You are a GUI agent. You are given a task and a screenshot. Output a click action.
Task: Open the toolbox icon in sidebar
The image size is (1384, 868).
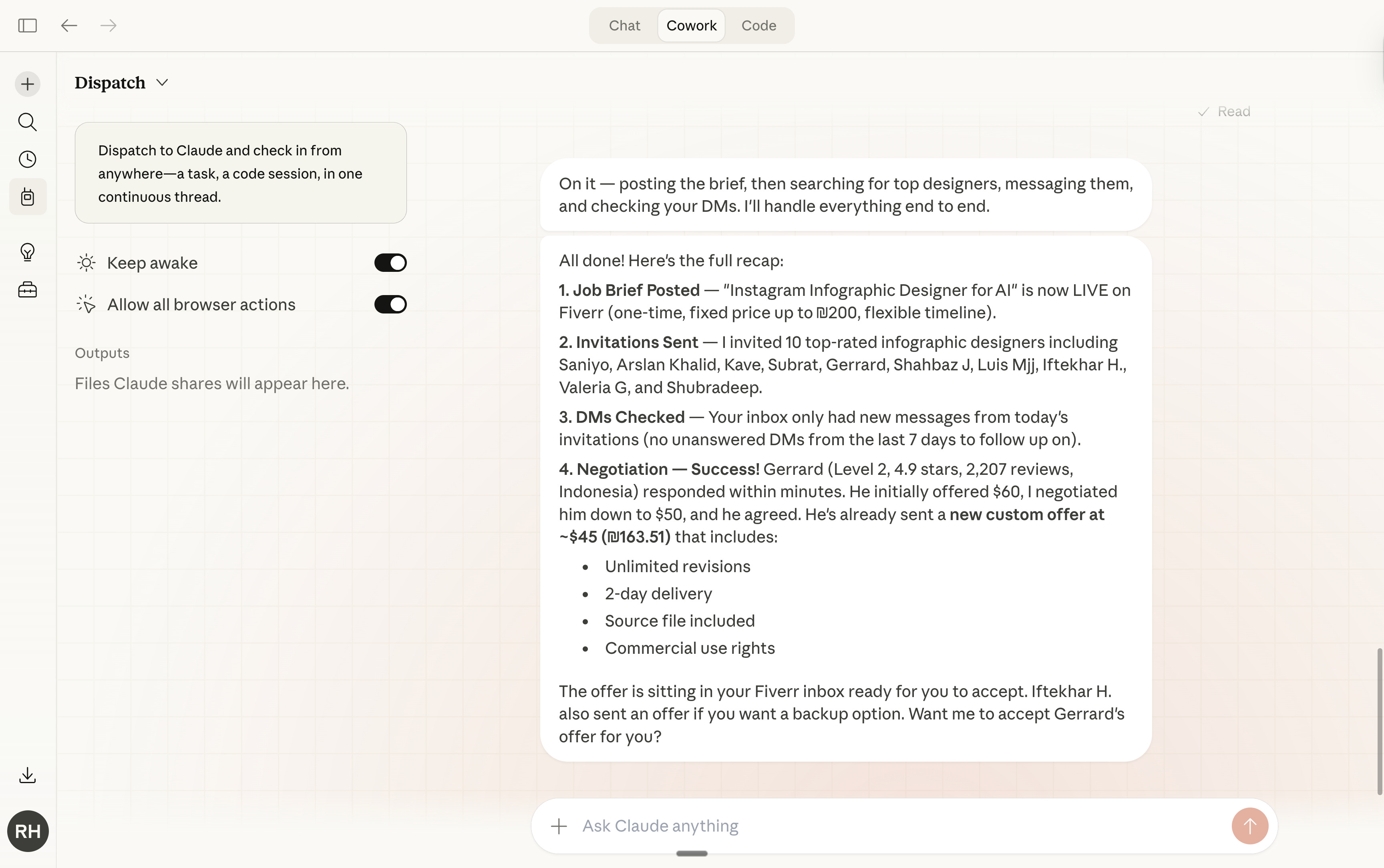[28, 289]
